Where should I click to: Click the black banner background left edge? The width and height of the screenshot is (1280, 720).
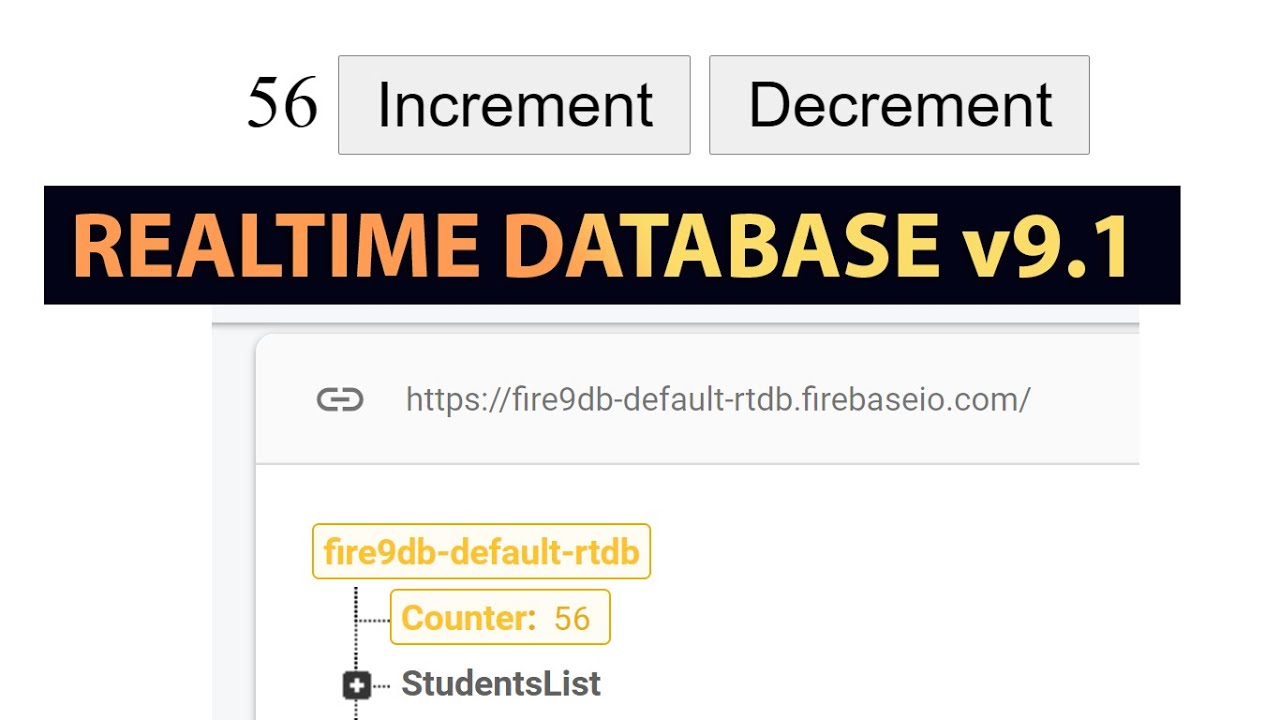pos(56,246)
